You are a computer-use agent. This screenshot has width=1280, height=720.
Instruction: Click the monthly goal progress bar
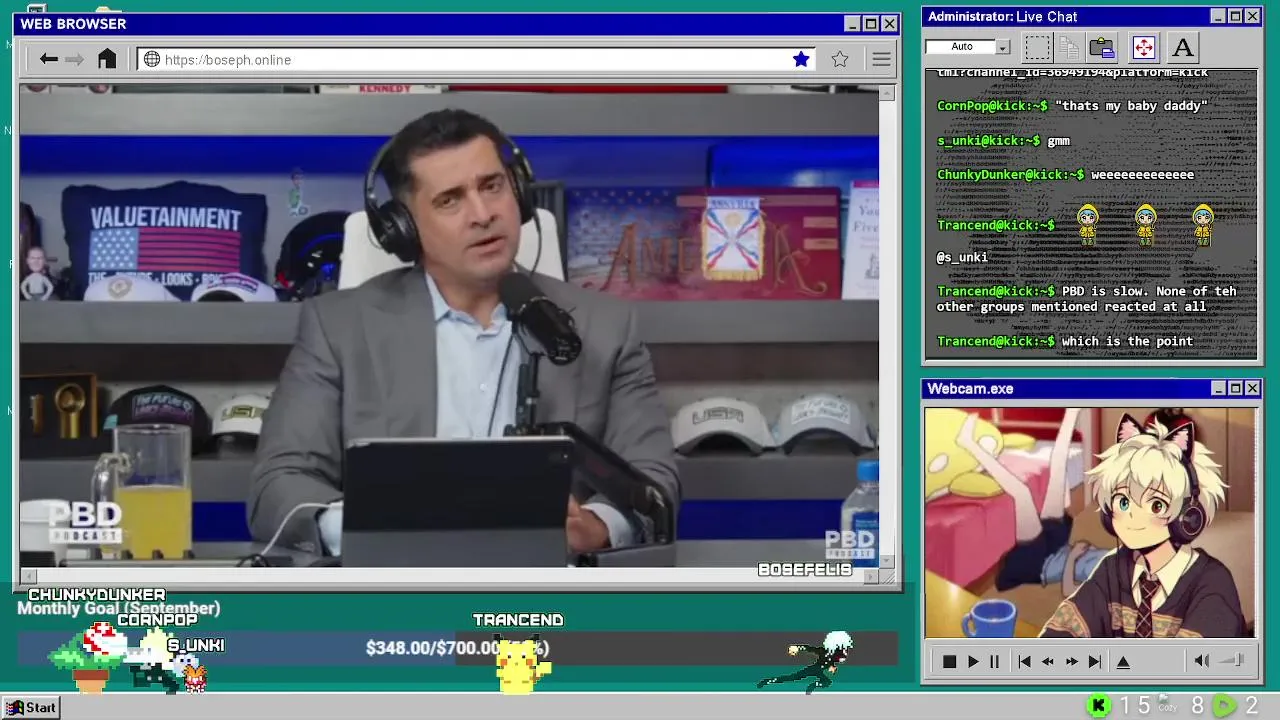tap(457, 648)
